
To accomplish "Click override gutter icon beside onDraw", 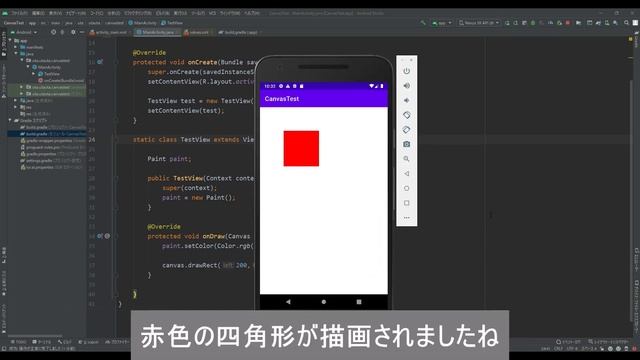I will coord(100,236).
